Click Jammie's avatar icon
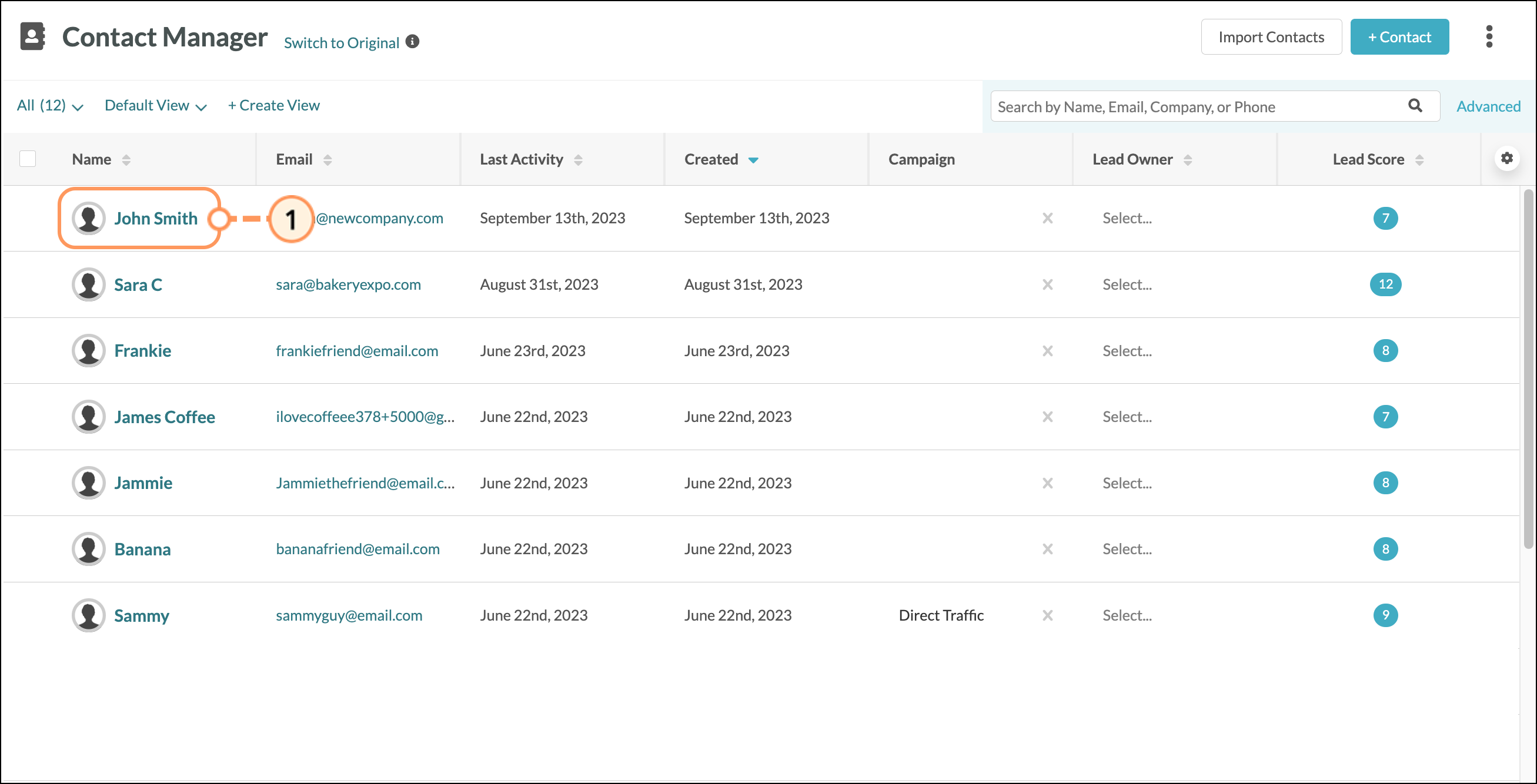 [89, 483]
